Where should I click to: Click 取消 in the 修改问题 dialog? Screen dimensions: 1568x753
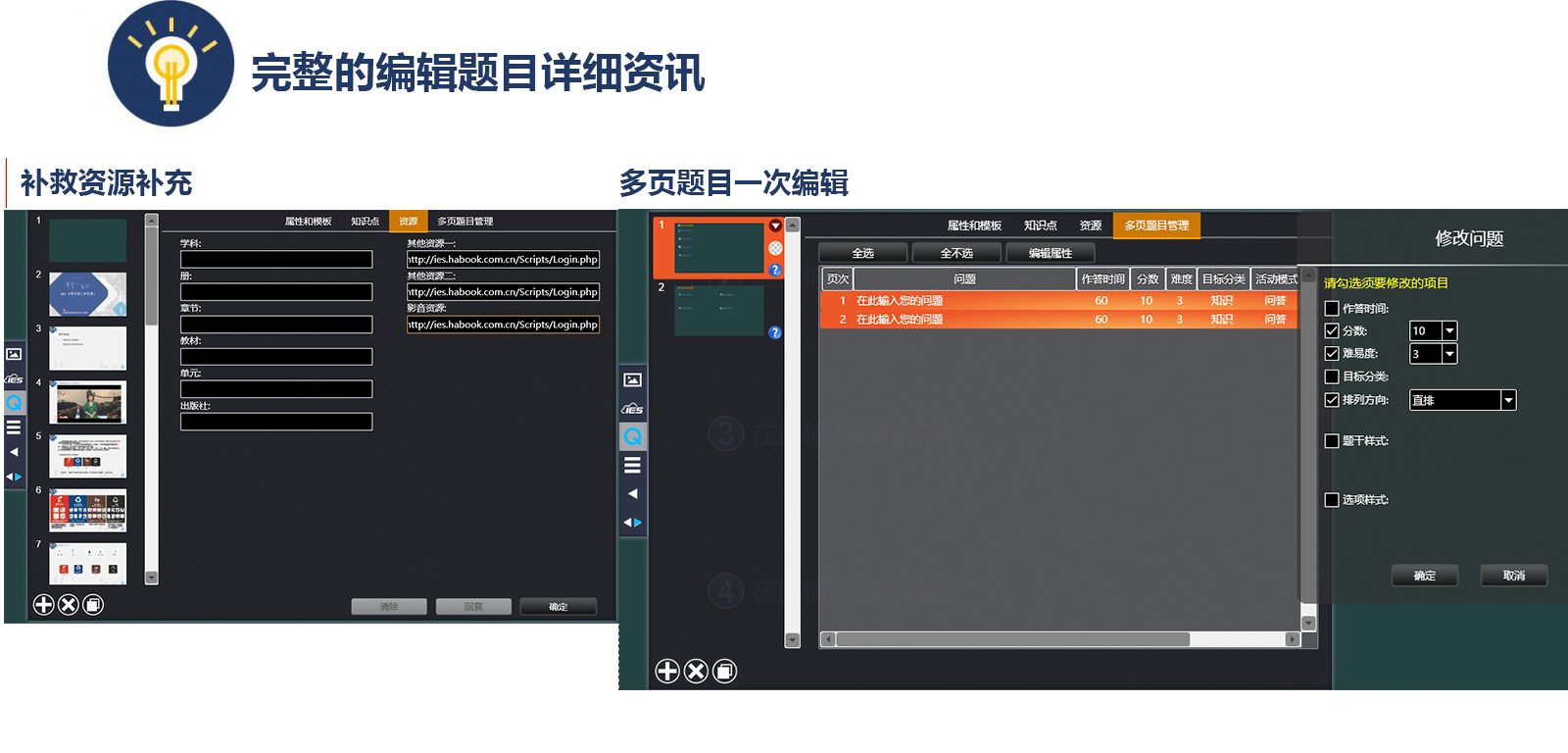point(1513,576)
